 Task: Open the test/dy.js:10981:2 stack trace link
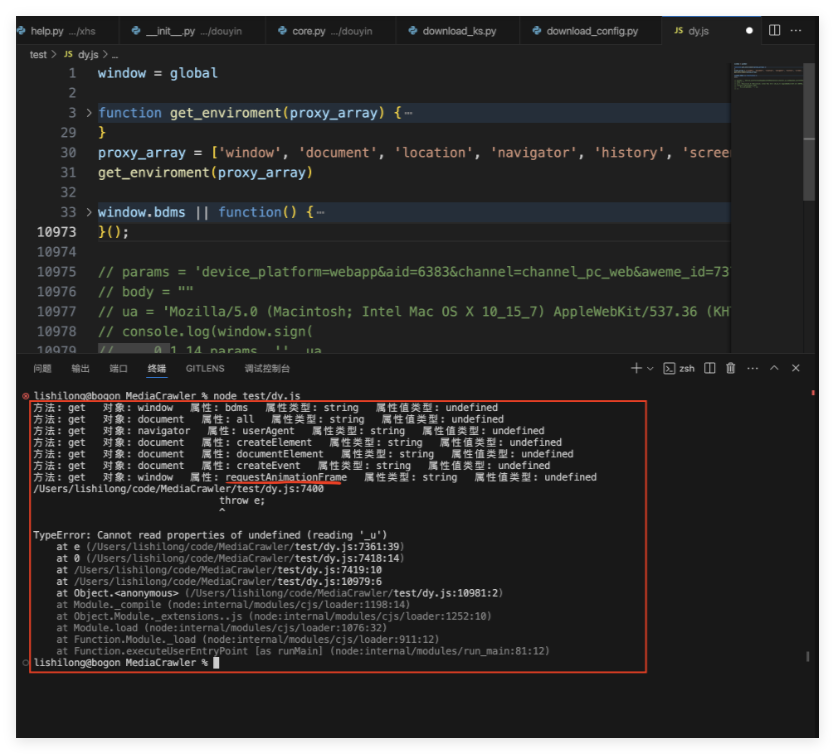(x=446, y=593)
